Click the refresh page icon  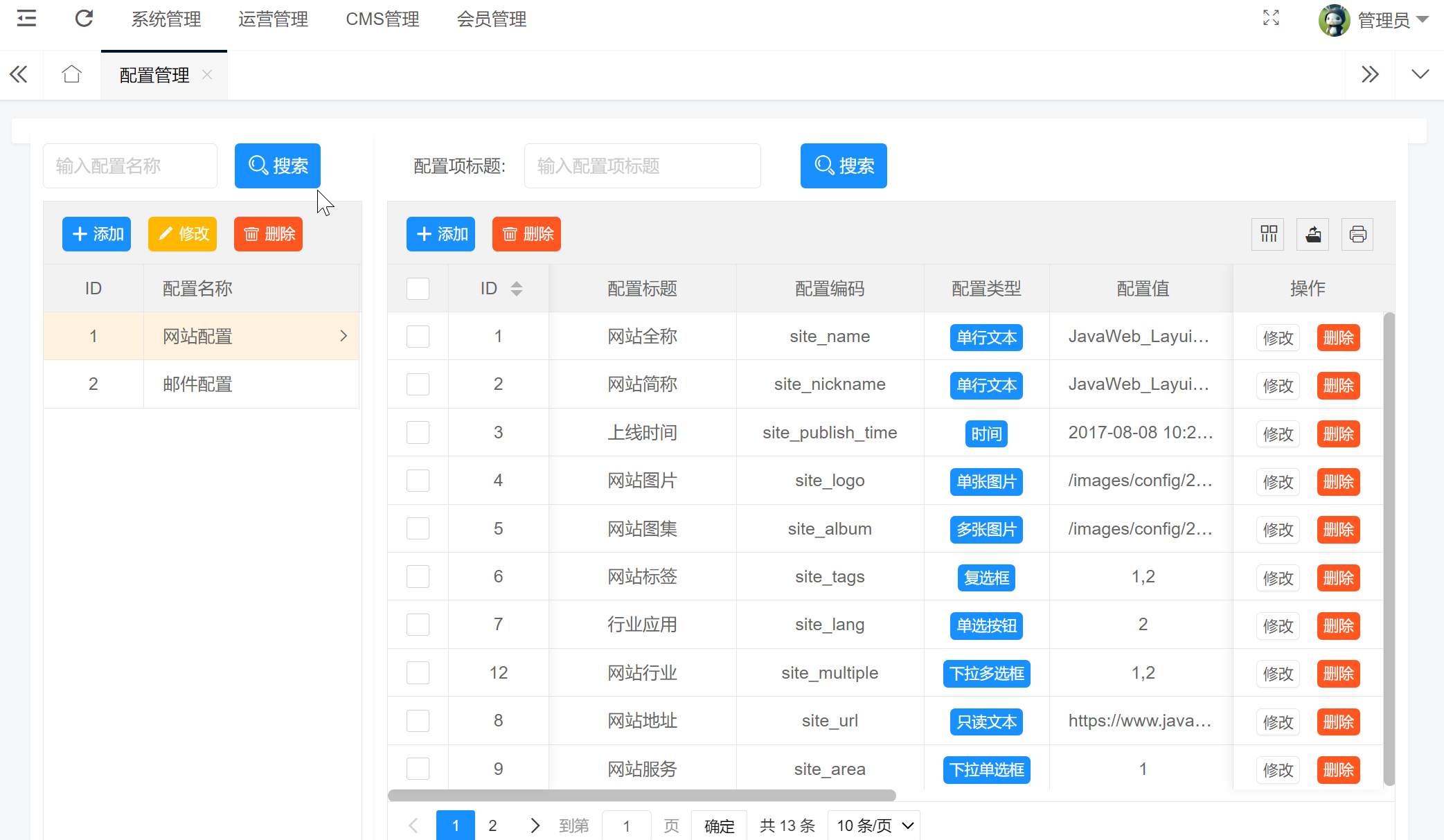click(x=84, y=19)
